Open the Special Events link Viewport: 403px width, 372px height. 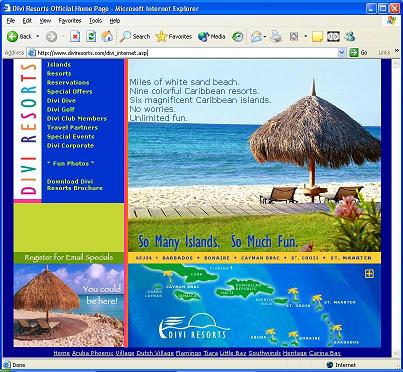pos(70,137)
